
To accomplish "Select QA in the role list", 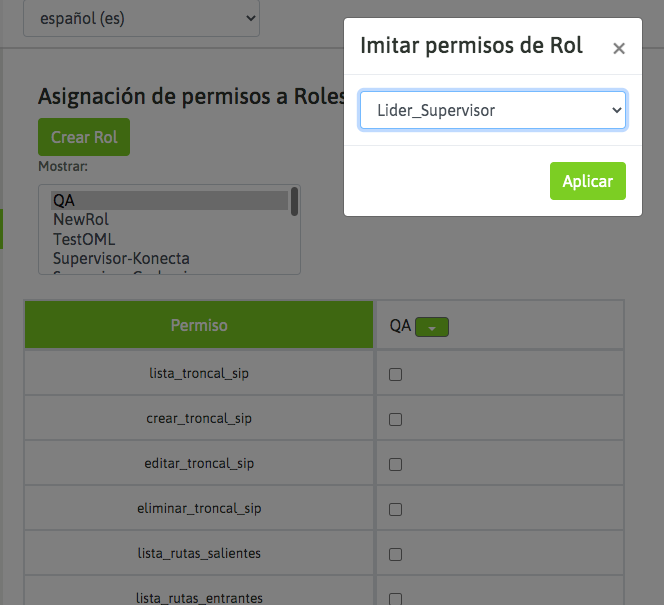I will 64,201.
